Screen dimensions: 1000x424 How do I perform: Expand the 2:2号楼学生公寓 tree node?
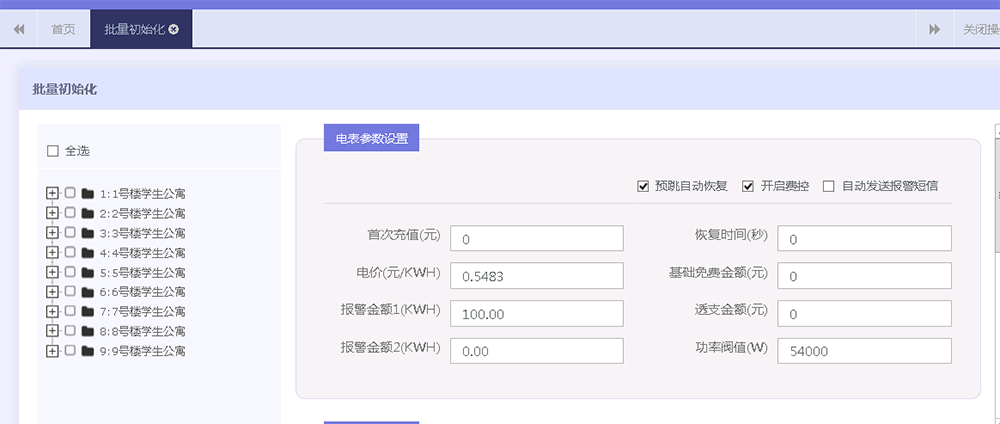click(53, 213)
